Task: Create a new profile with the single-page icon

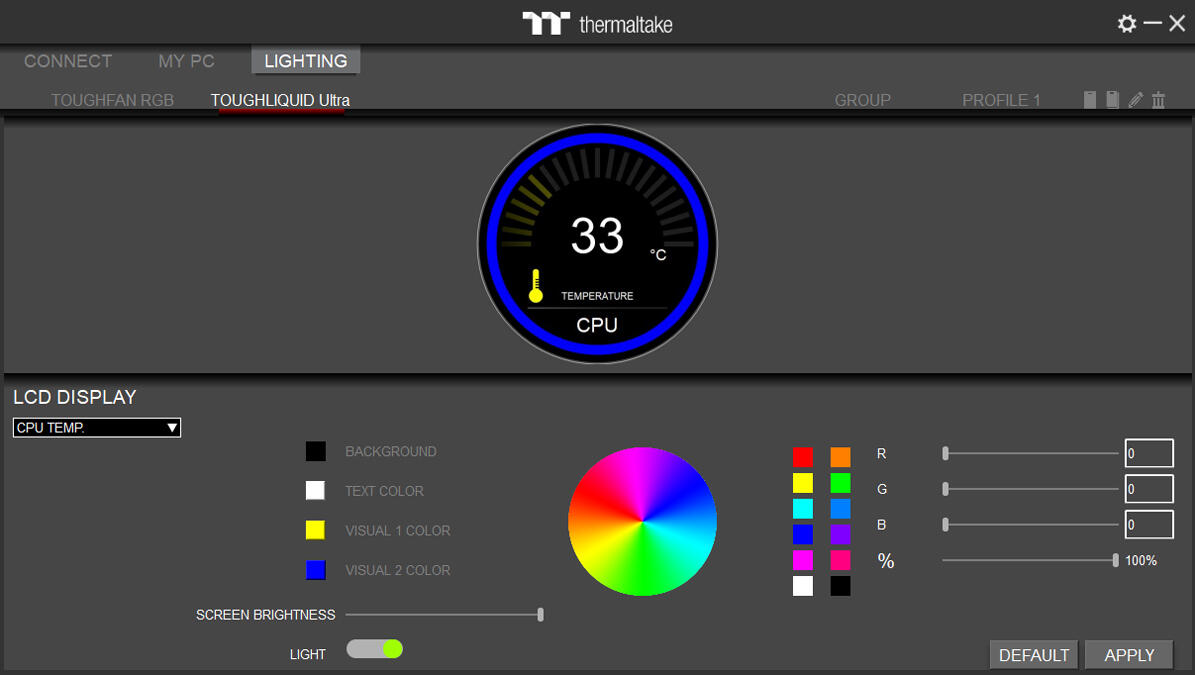Action: pyautogui.click(x=1090, y=100)
